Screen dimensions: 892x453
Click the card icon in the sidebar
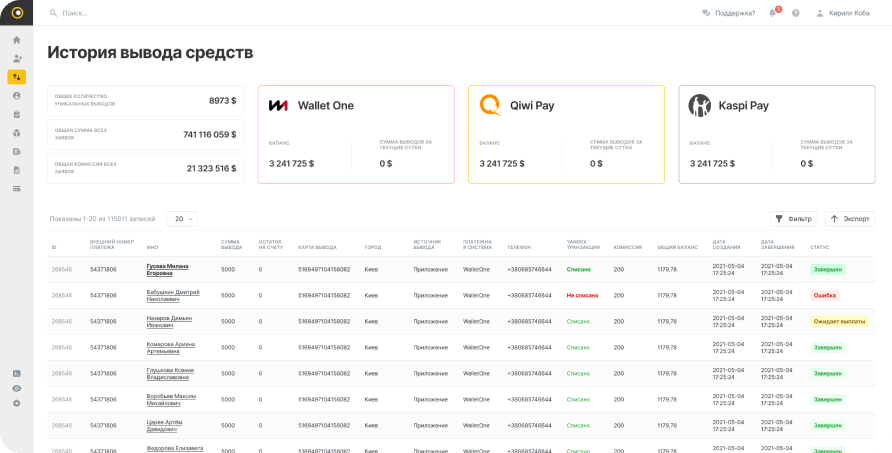tap(17, 188)
